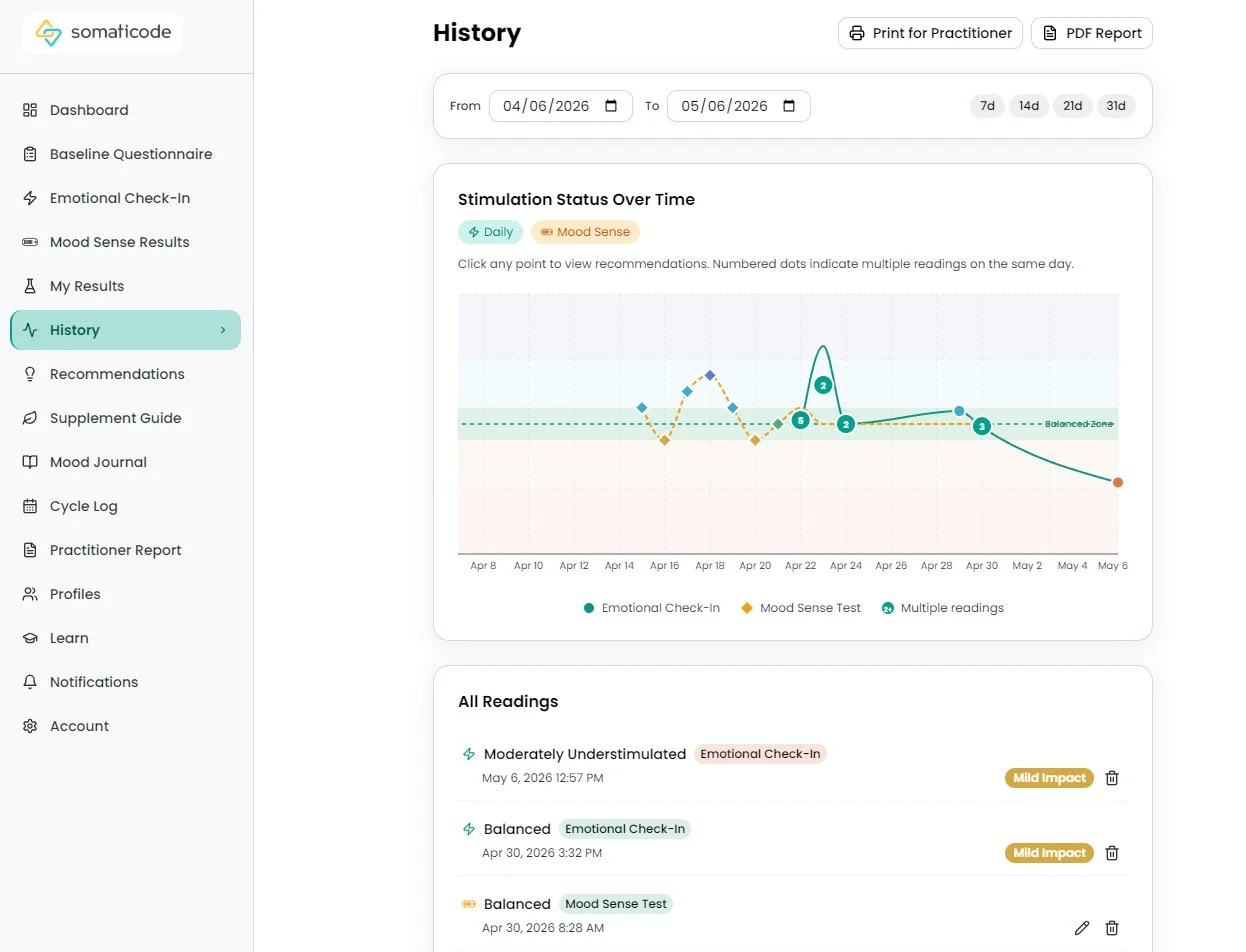Delete the May 6 12:57 PM reading
The image size is (1246, 952).
pos(1112,778)
